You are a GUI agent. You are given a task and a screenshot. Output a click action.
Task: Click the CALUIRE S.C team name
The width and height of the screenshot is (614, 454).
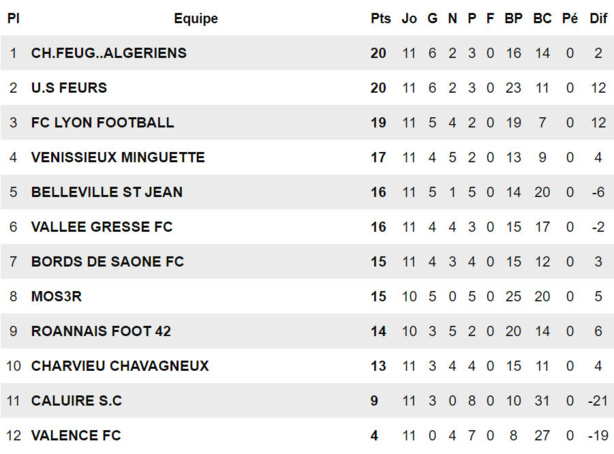pos(76,401)
